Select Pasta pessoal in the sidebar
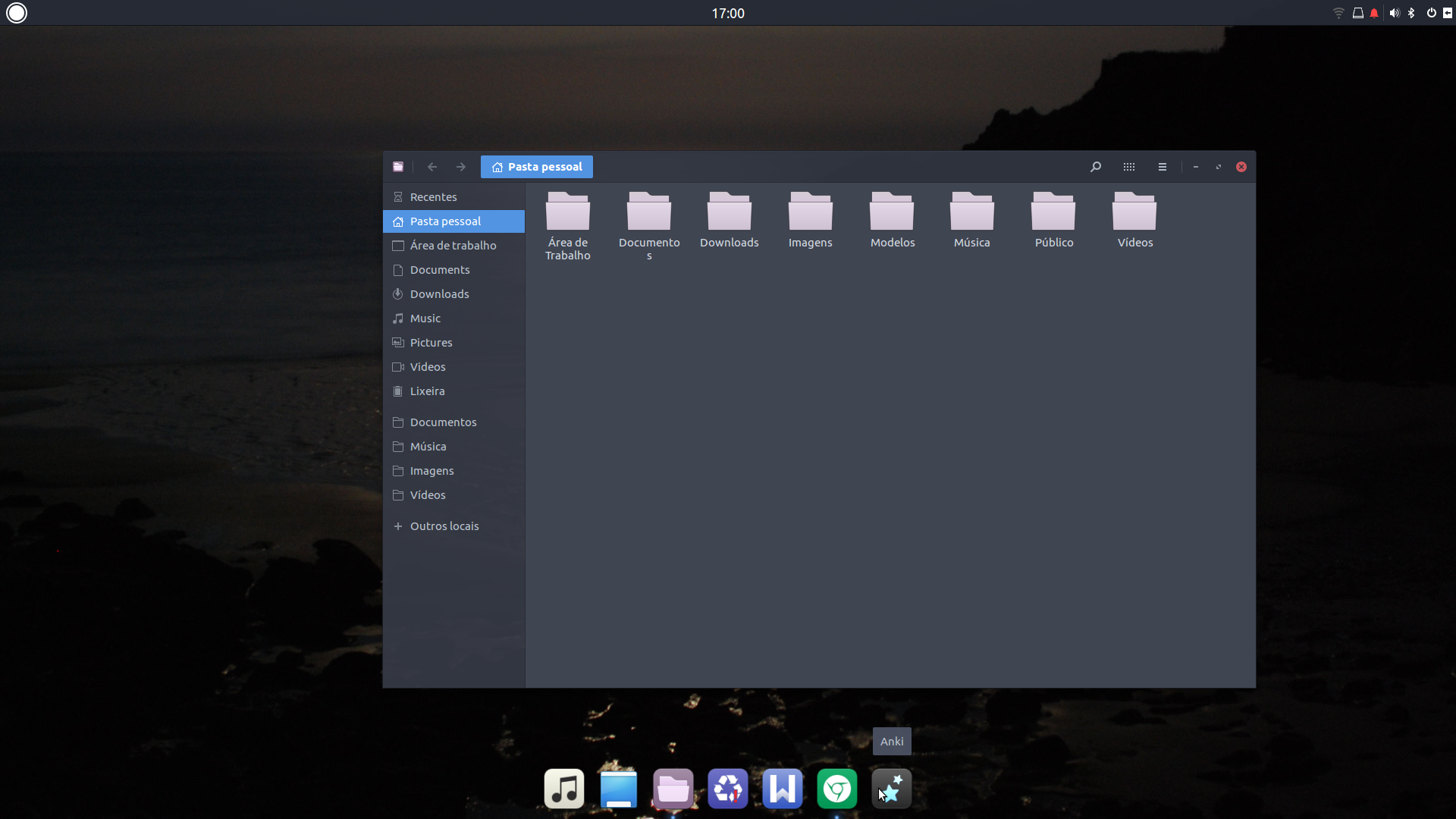1456x819 pixels. click(x=453, y=221)
